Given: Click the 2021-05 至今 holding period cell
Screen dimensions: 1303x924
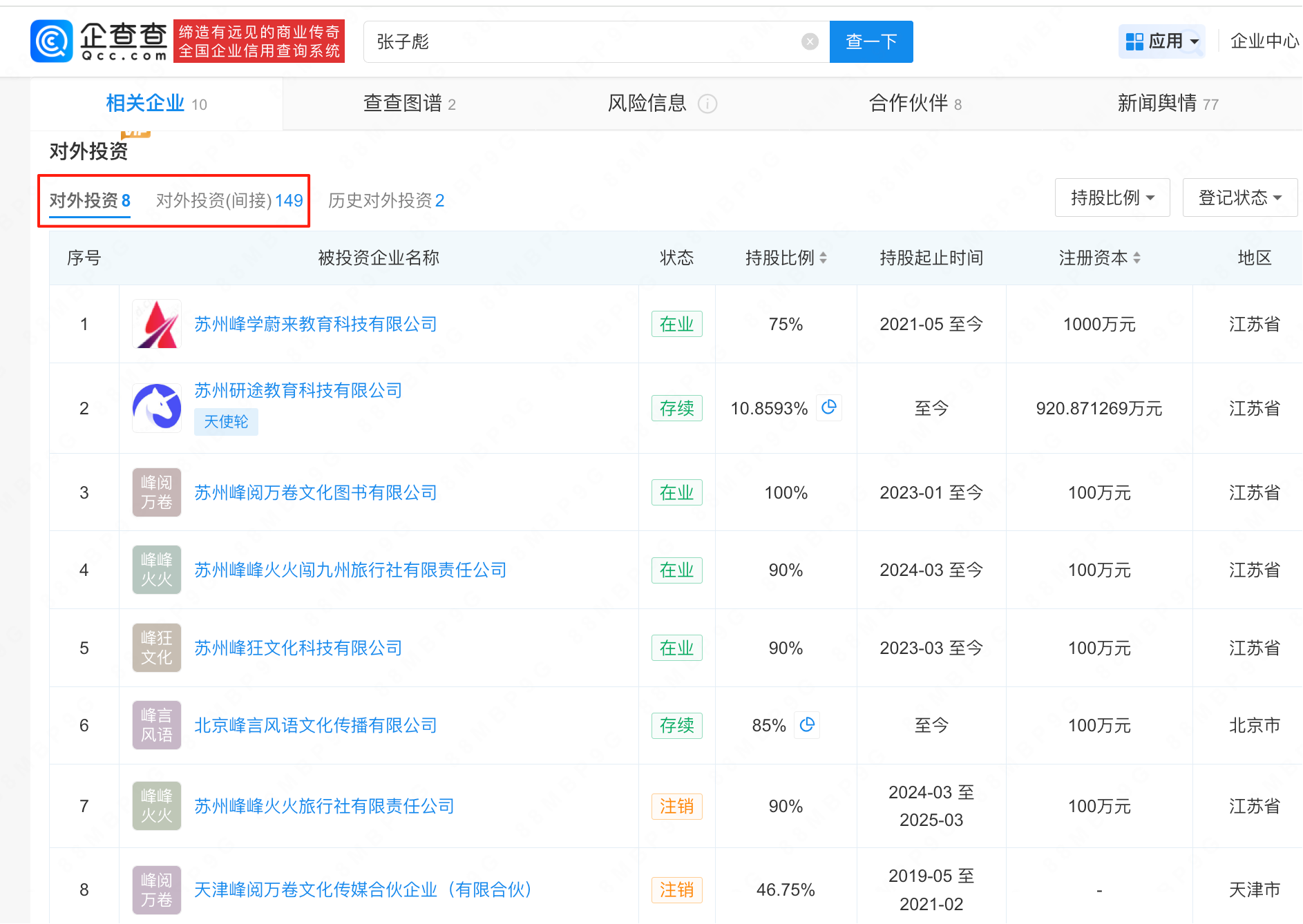Looking at the screenshot, I should click(931, 324).
